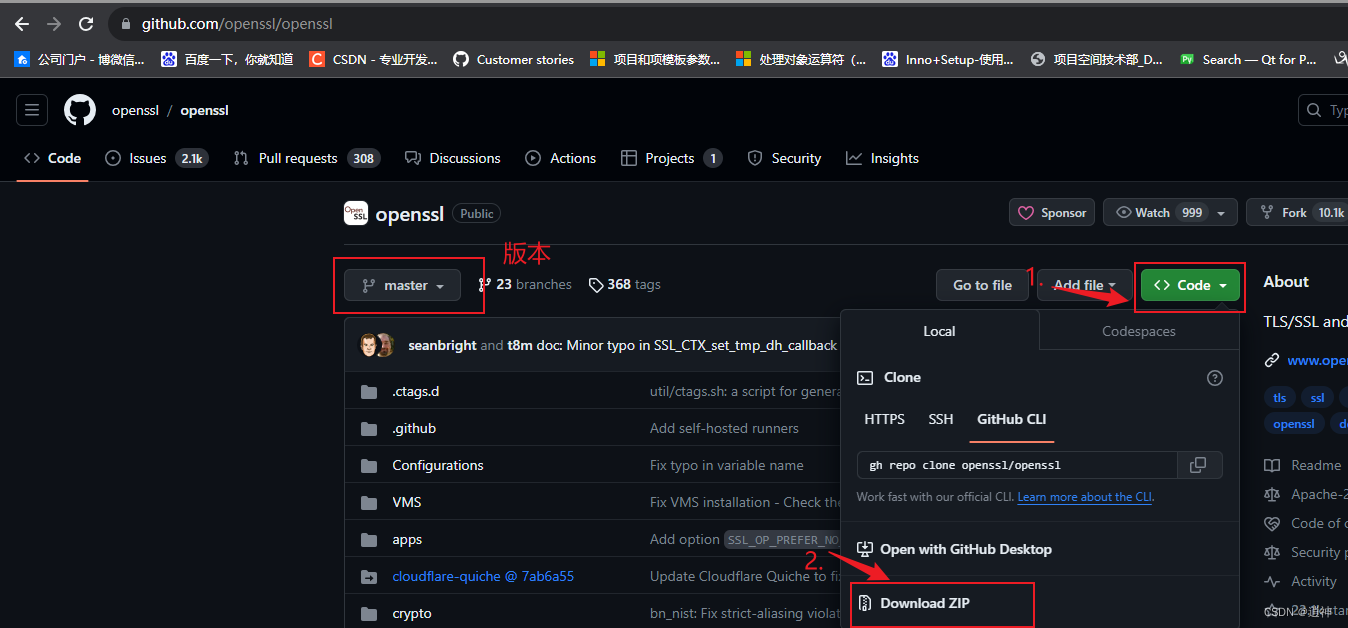Switch to the Security tab

pos(785,158)
